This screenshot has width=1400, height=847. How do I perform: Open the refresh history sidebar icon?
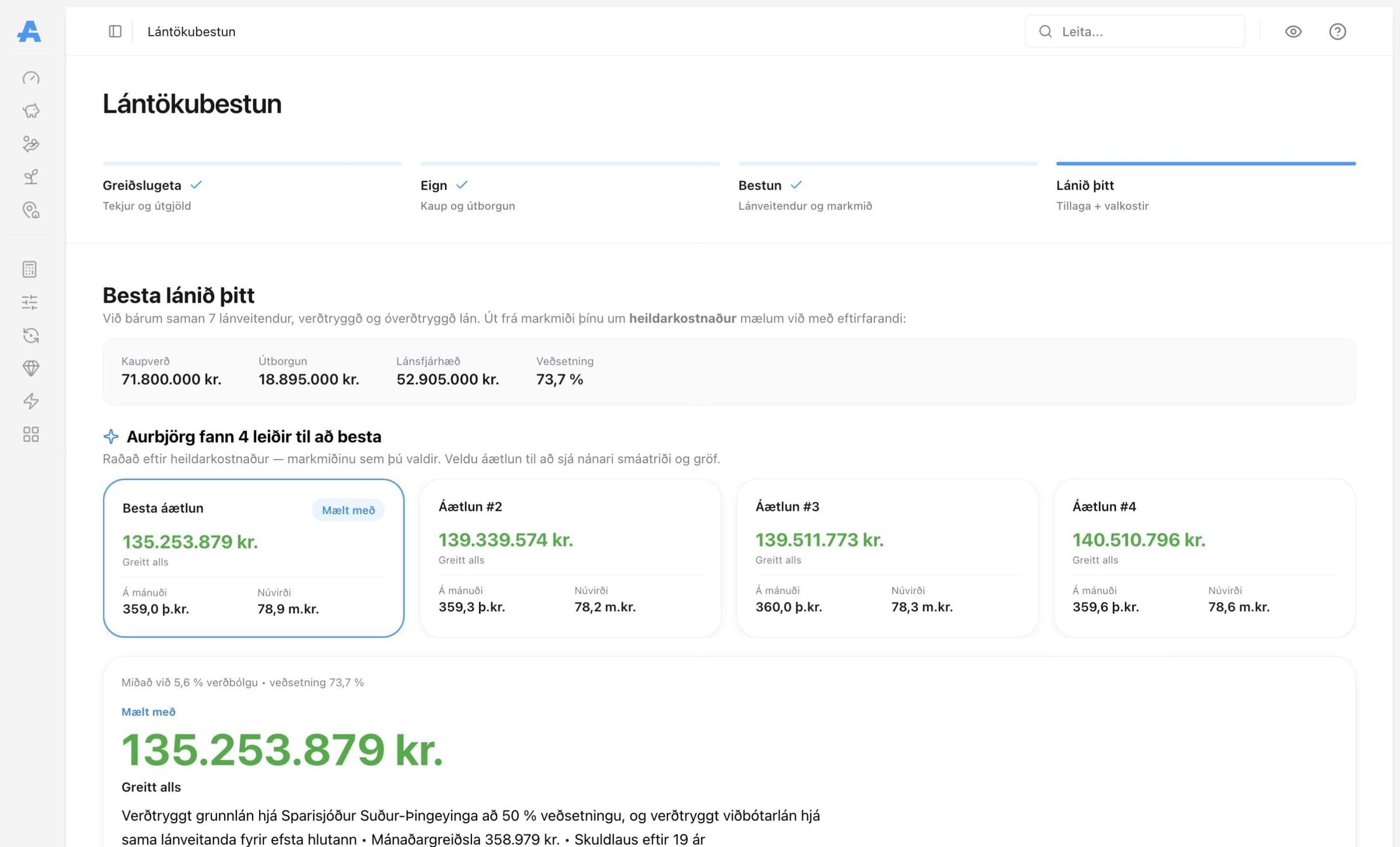click(x=31, y=335)
